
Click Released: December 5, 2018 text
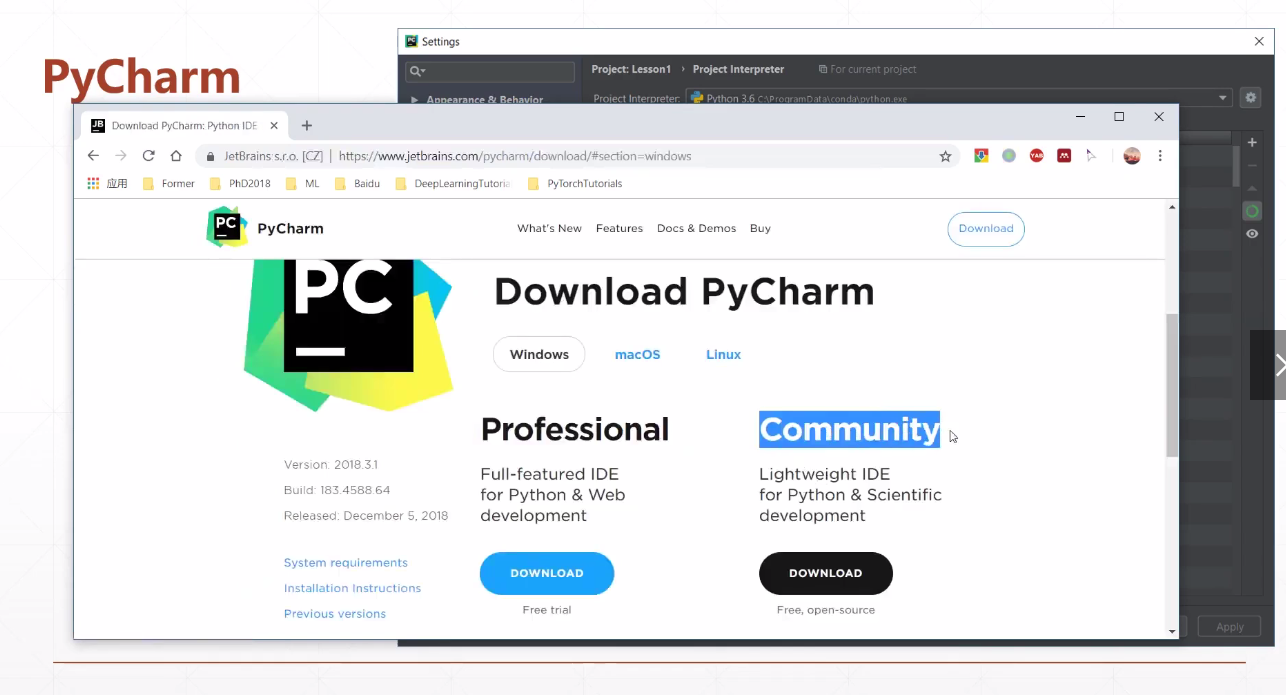click(366, 516)
